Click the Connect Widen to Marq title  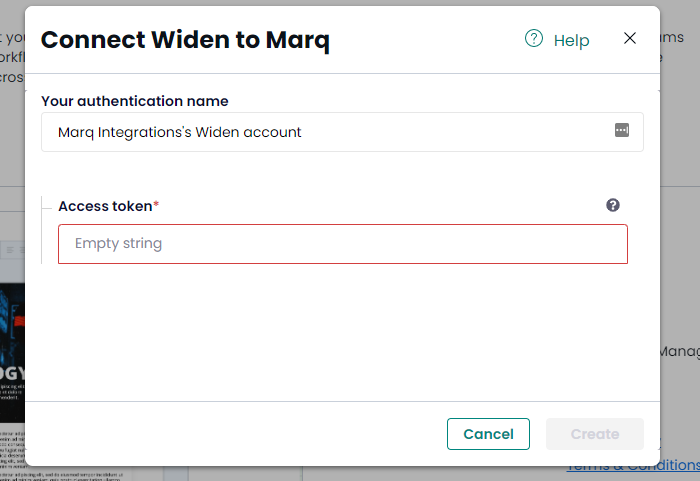185,40
